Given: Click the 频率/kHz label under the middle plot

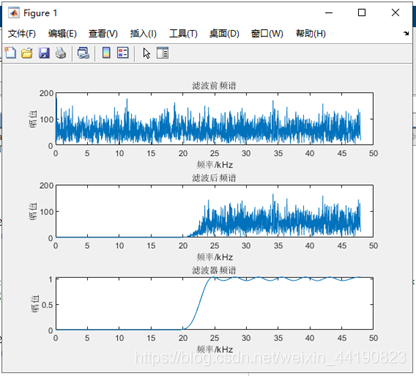Looking at the screenshot, I should [x=215, y=257].
